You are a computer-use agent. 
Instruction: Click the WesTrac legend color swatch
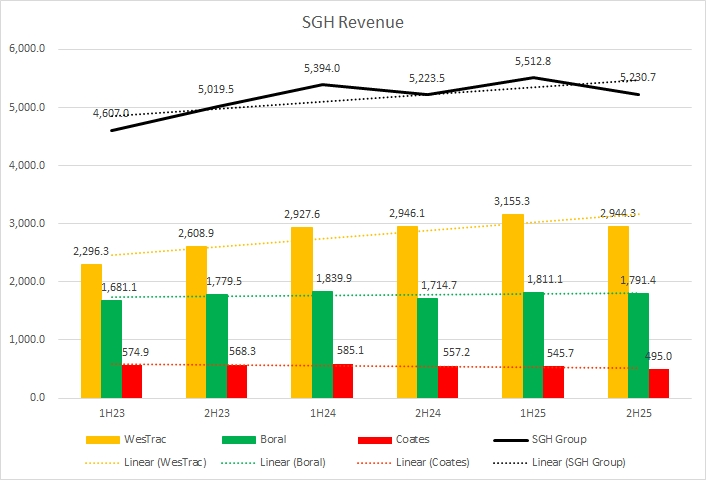click(105, 439)
